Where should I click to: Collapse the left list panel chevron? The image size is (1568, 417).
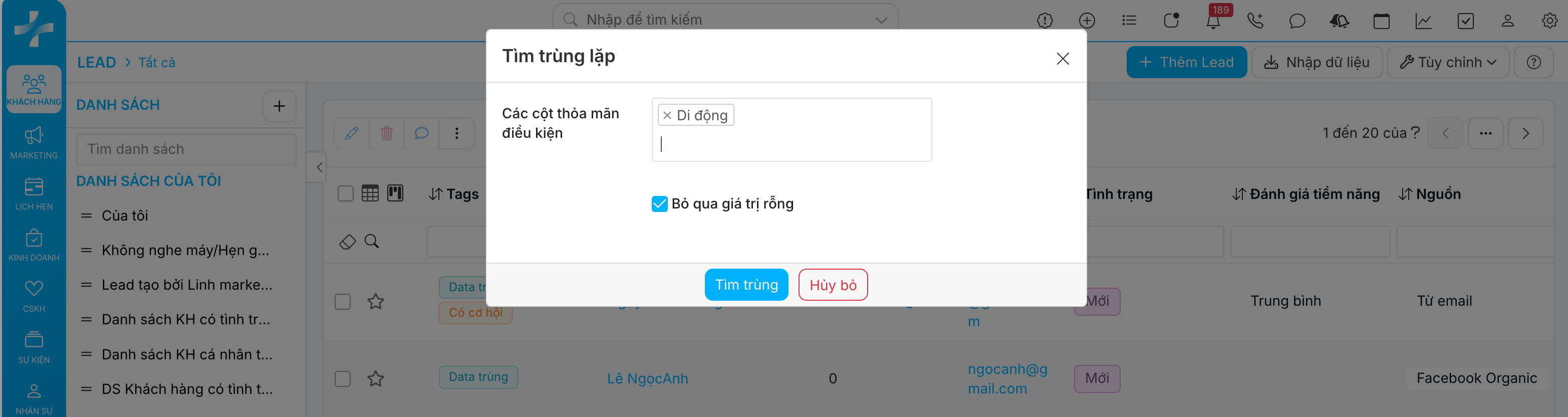point(319,167)
